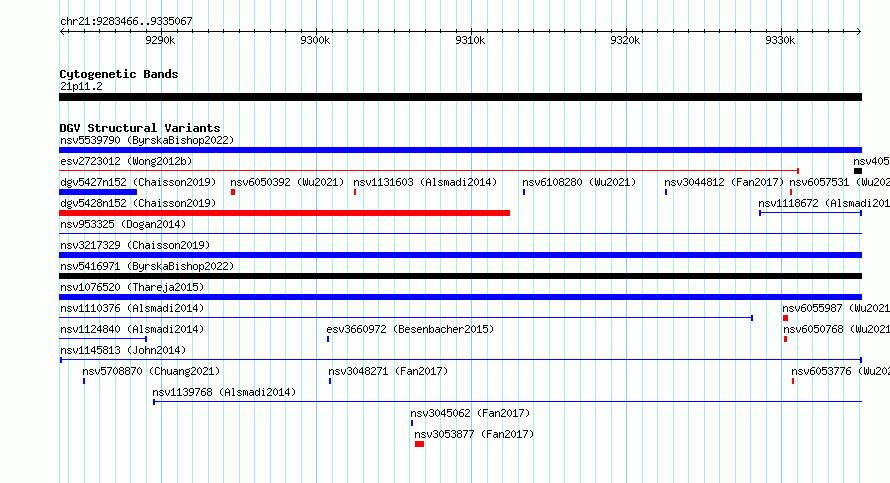This screenshot has width=890, height=483.
Task: Click blue nsv1139768 variant line
Action: click(x=507, y=402)
